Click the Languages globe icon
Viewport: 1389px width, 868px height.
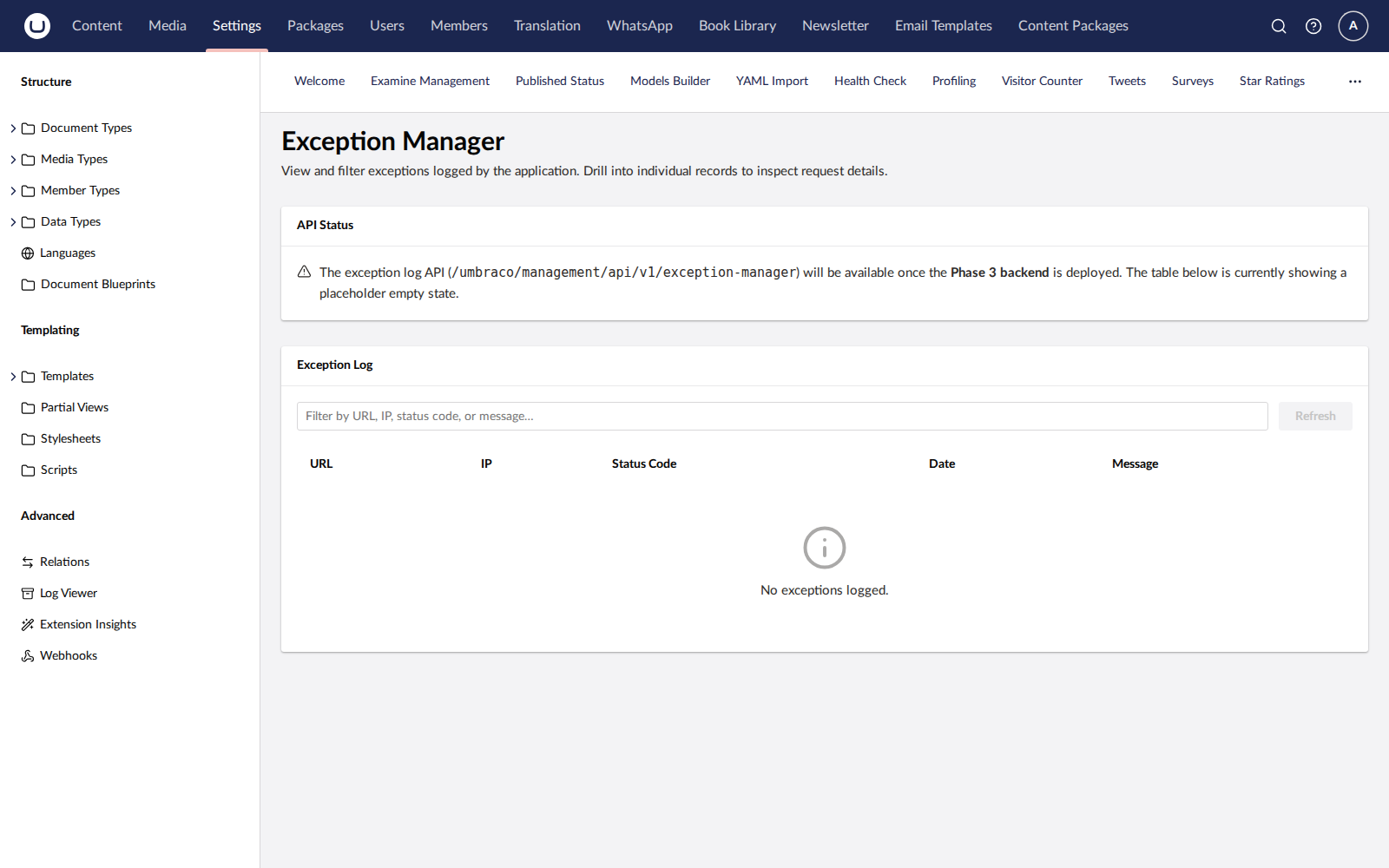pyautogui.click(x=28, y=253)
